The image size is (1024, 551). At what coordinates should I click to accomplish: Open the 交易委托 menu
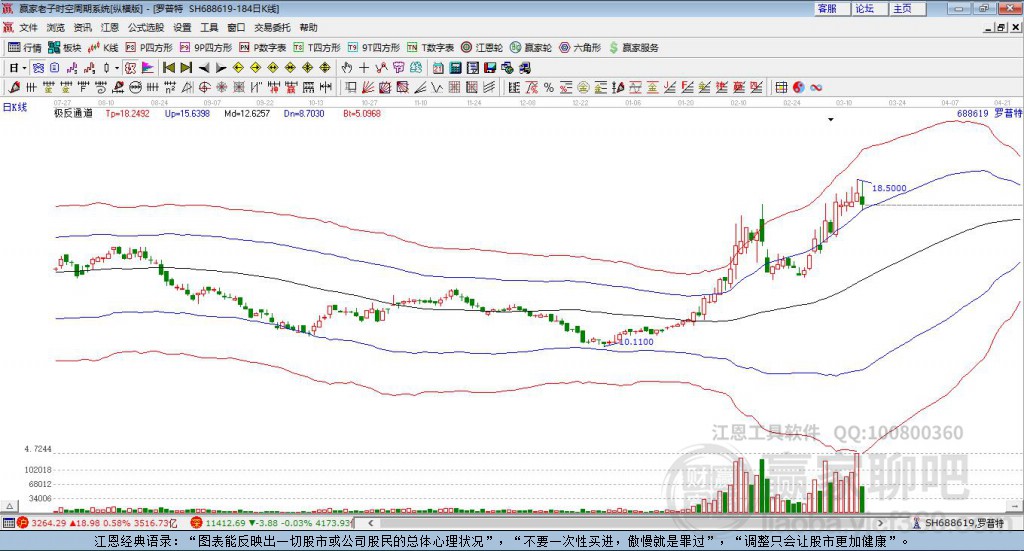pos(272,27)
